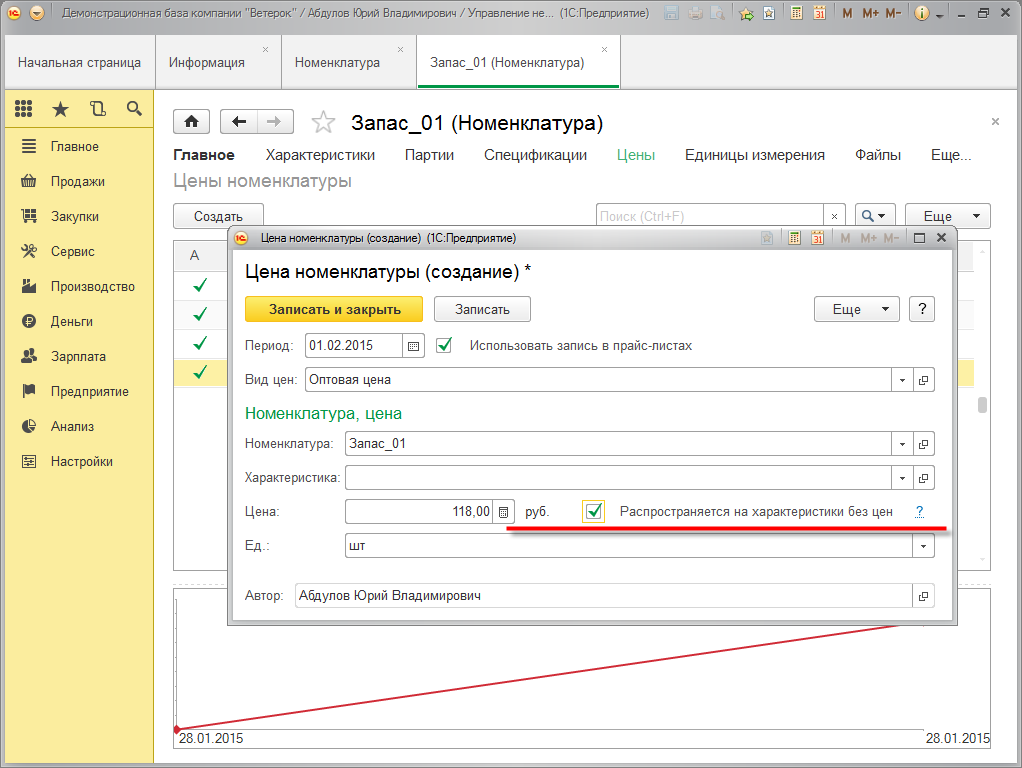Open calculator icon in the main title bar
Image resolution: width=1022 pixels, height=768 pixels.
[x=796, y=13]
